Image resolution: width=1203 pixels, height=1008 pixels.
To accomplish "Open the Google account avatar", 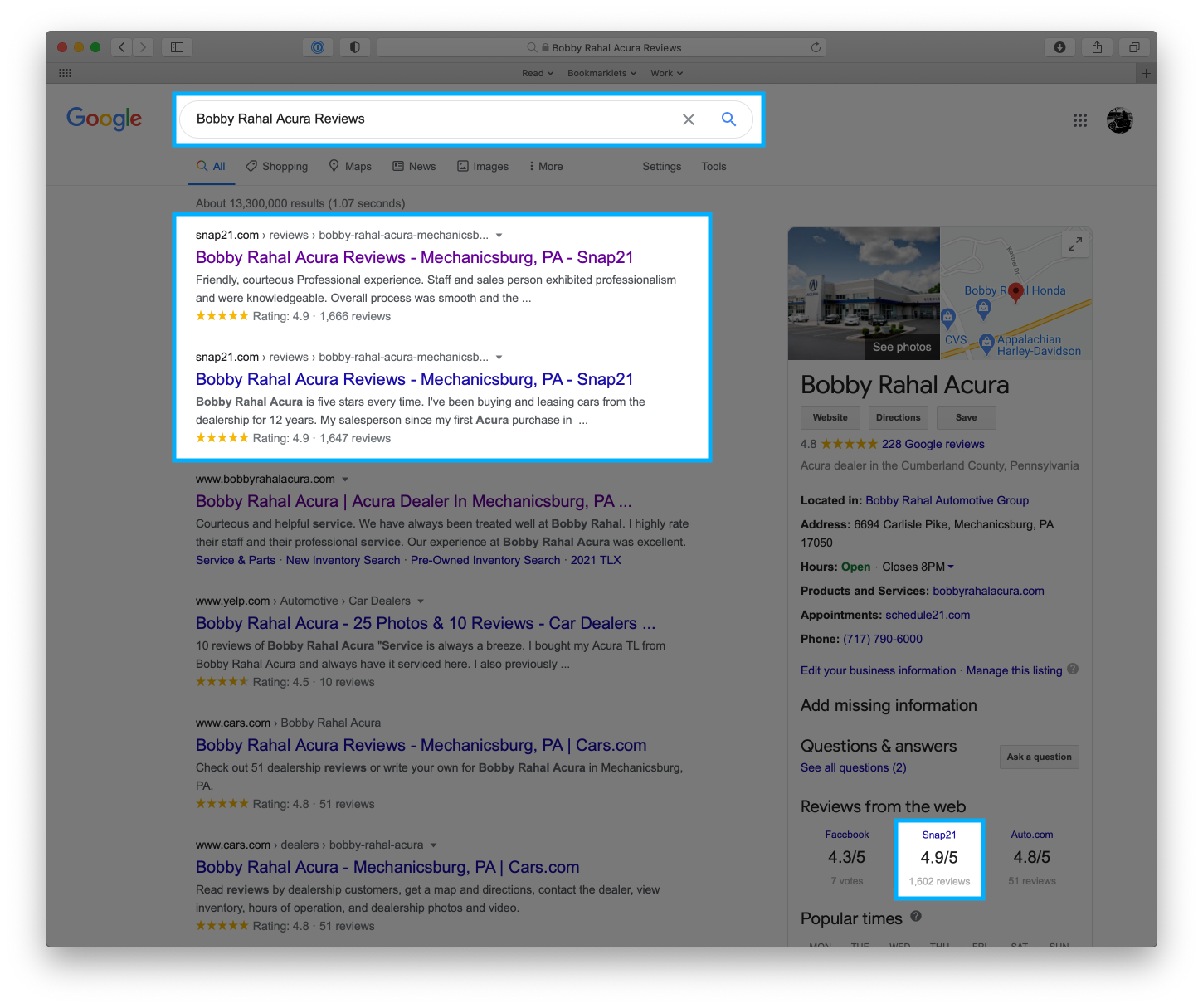I will tap(1119, 120).
